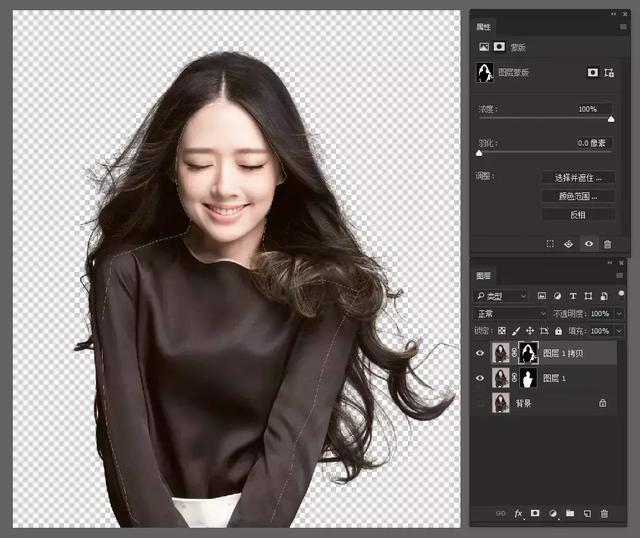Click the 反相 invert button
Viewport: 640px width, 538px height.
click(578, 214)
